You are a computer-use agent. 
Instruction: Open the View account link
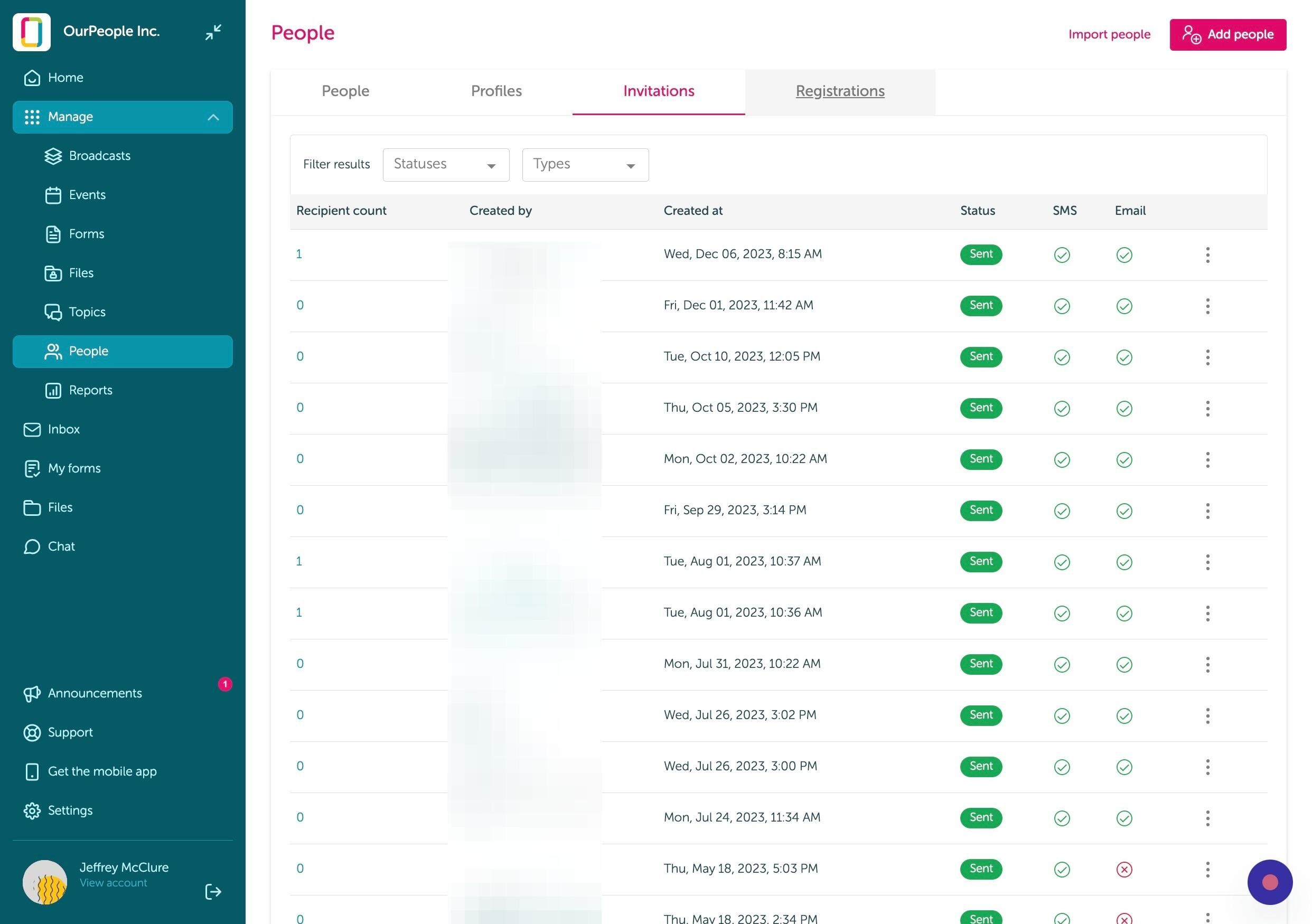[113, 883]
